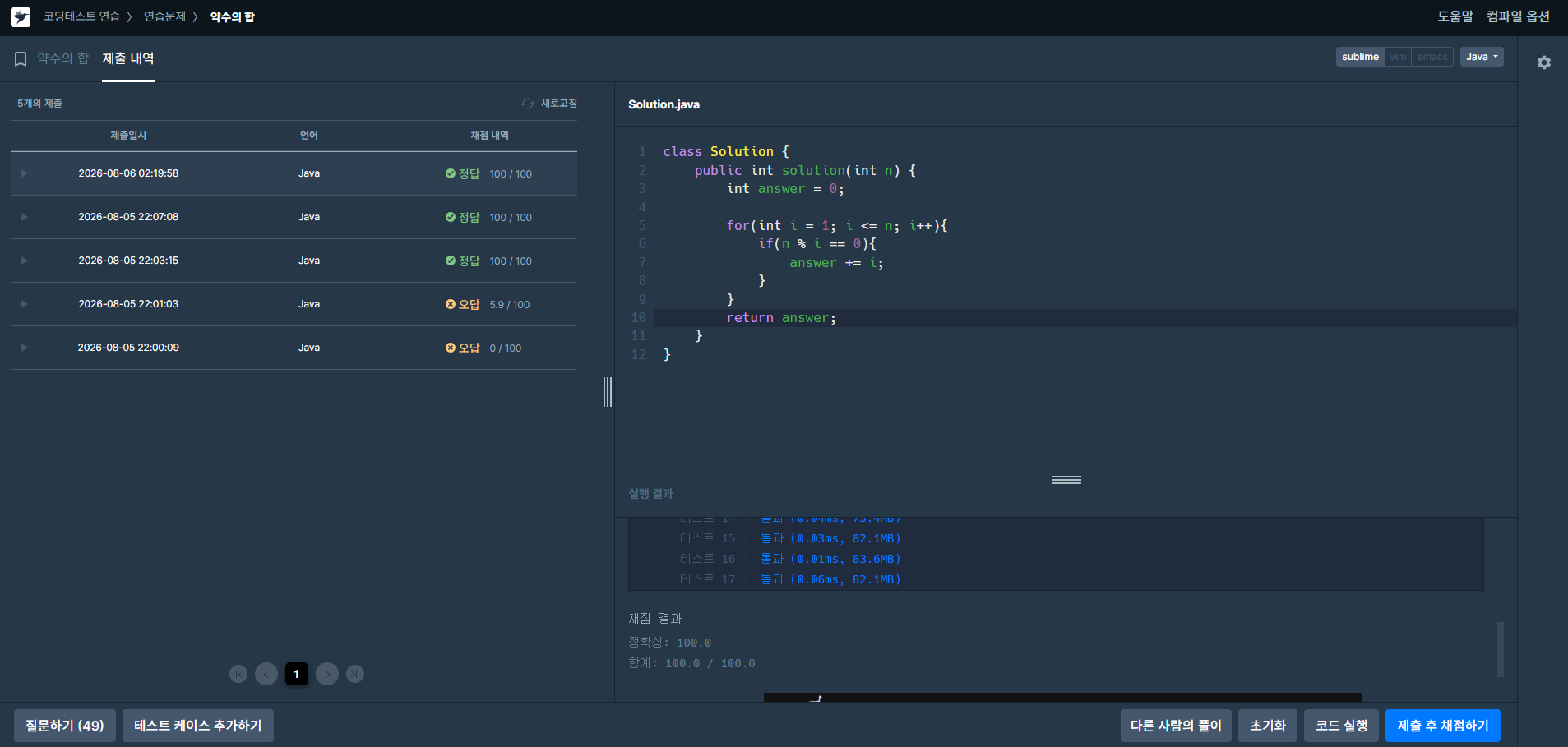
Task: Click the result panel vertical scrollbar
Action: (x=1501, y=649)
